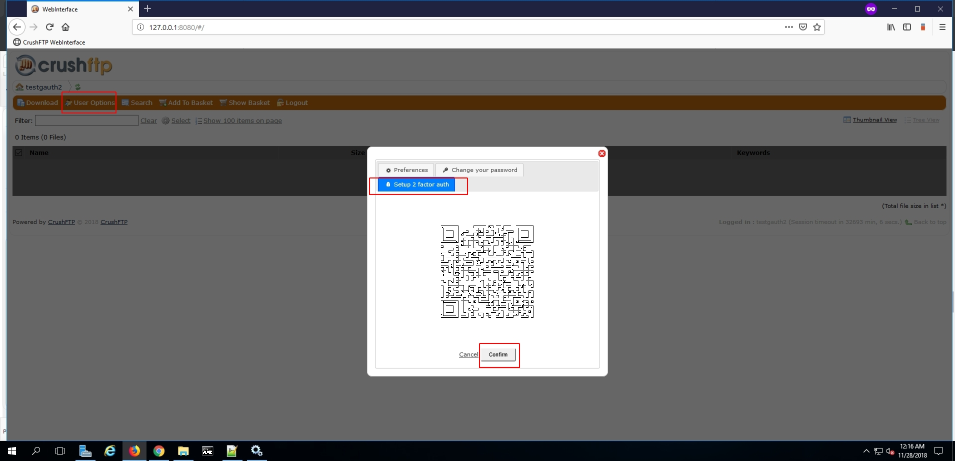
Task: Go to the Firefox home page icon
Action: pos(66,27)
